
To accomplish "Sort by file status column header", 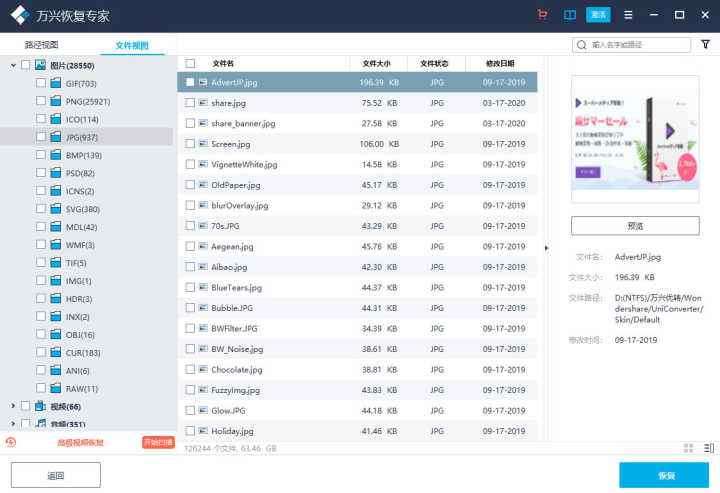I will [x=434, y=63].
